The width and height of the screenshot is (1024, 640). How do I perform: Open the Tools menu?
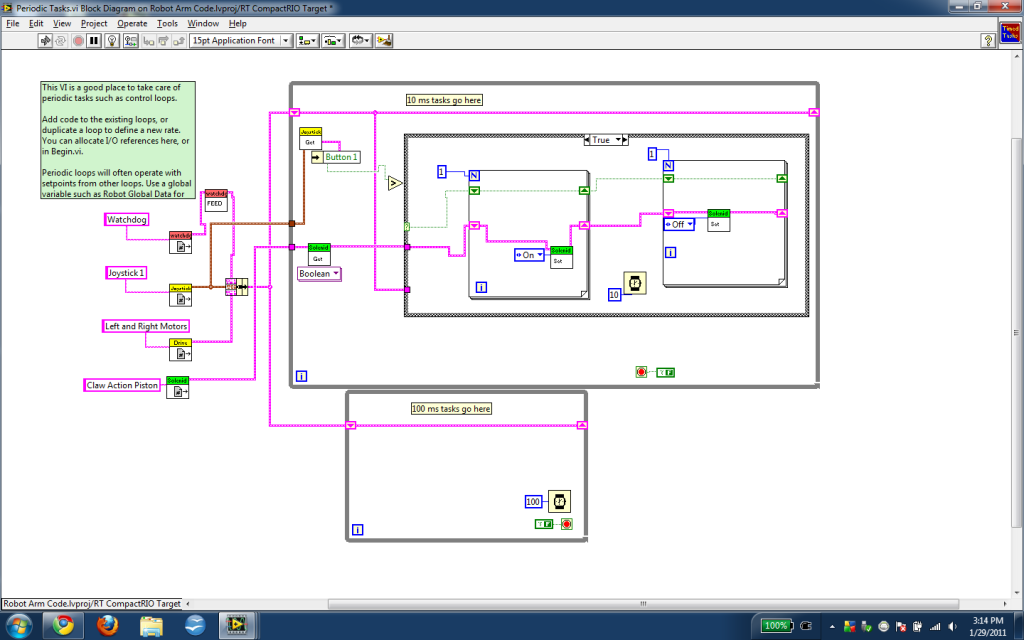coord(167,23)
